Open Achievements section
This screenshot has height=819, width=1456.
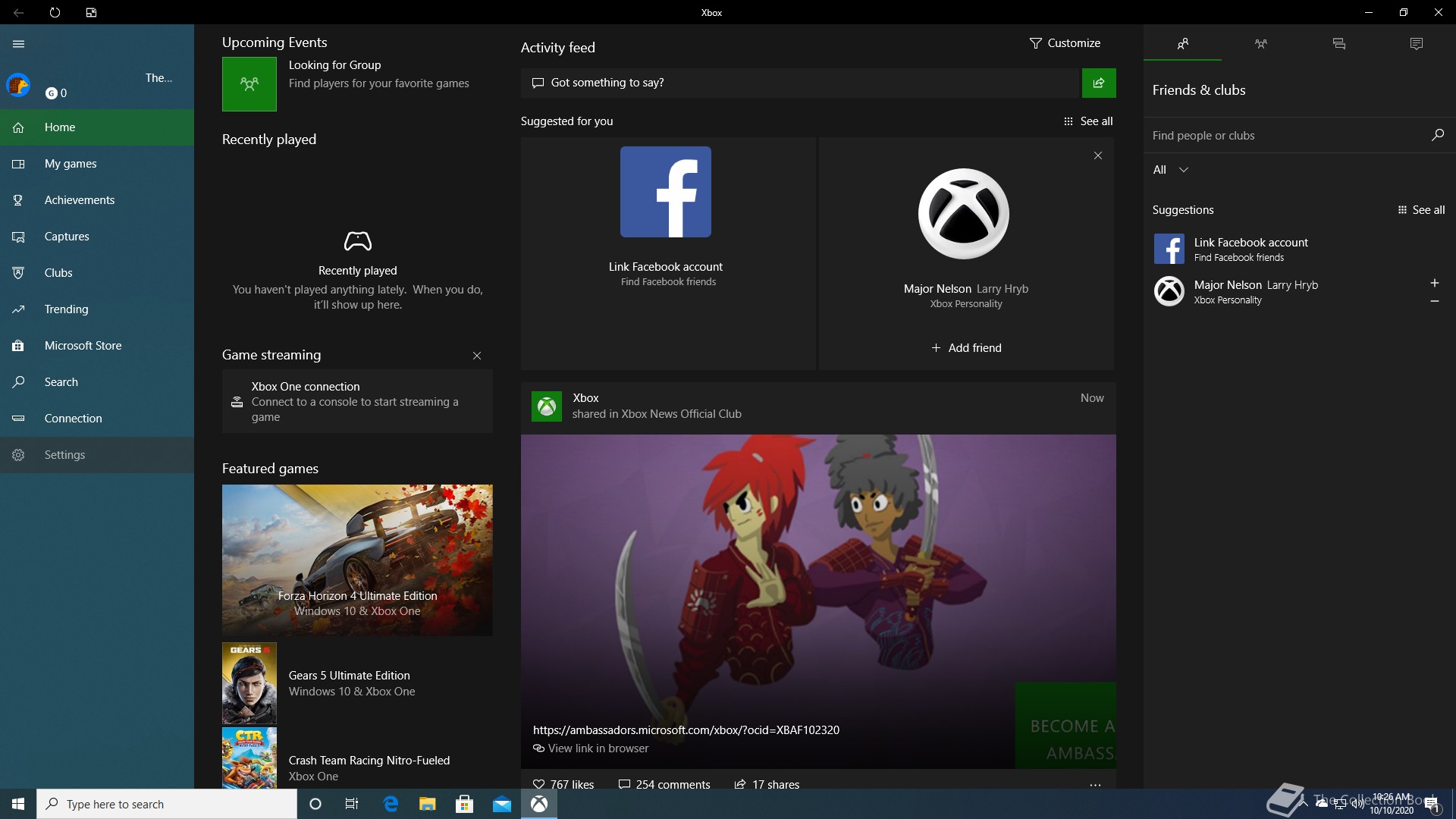coord(97,200)
